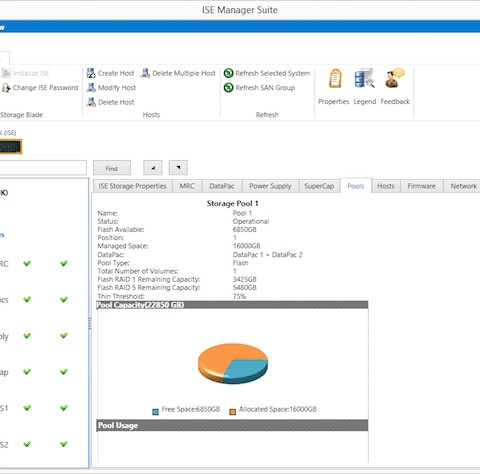Click the Status value Operational
The height and width of the screenshot is (474, 480).
point(251,221)
